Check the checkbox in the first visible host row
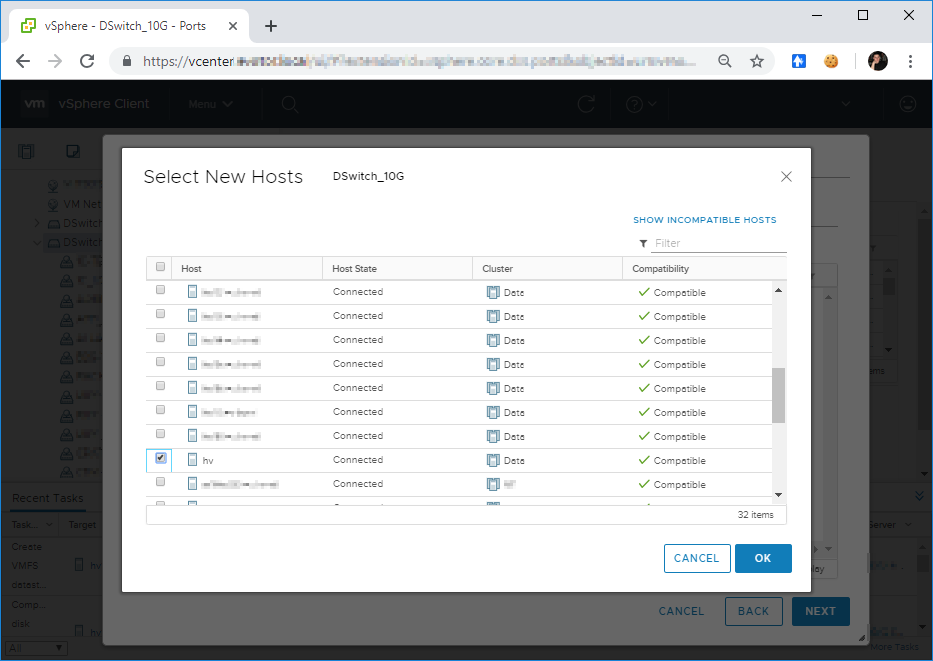 click(x=160, y=290)
